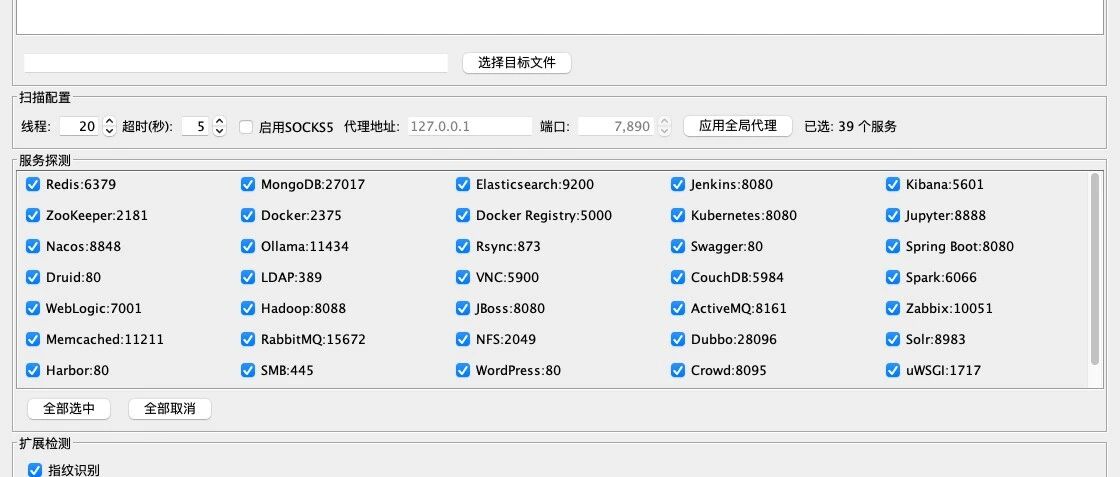Uncheck the Redis:6379 checkbox

[33, 184]
